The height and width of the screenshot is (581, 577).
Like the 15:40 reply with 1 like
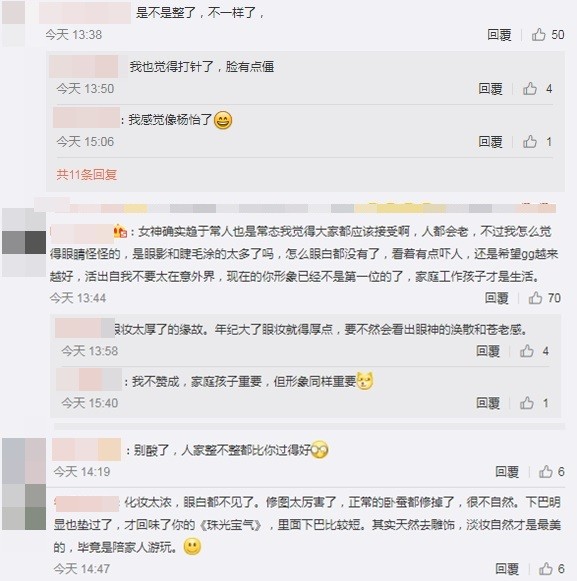coord(527,403)
